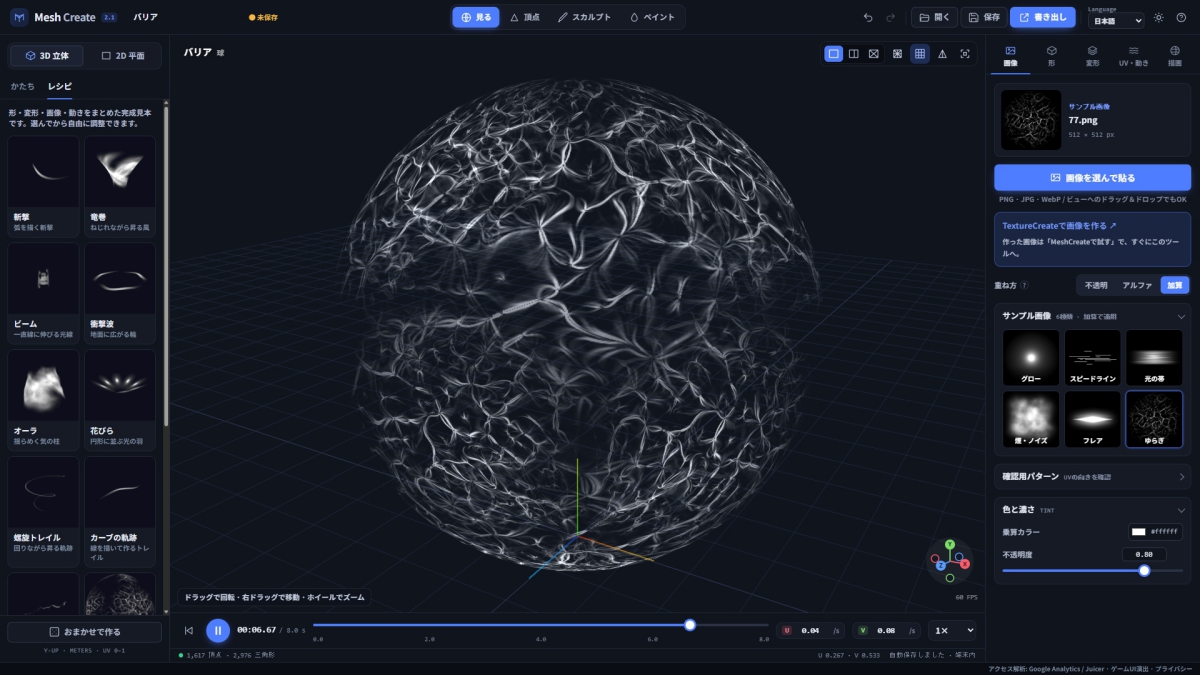Open the UV・動き panel tab
The height and width of the screenshot is (675, 1200).
click(x=1134, y=55)
